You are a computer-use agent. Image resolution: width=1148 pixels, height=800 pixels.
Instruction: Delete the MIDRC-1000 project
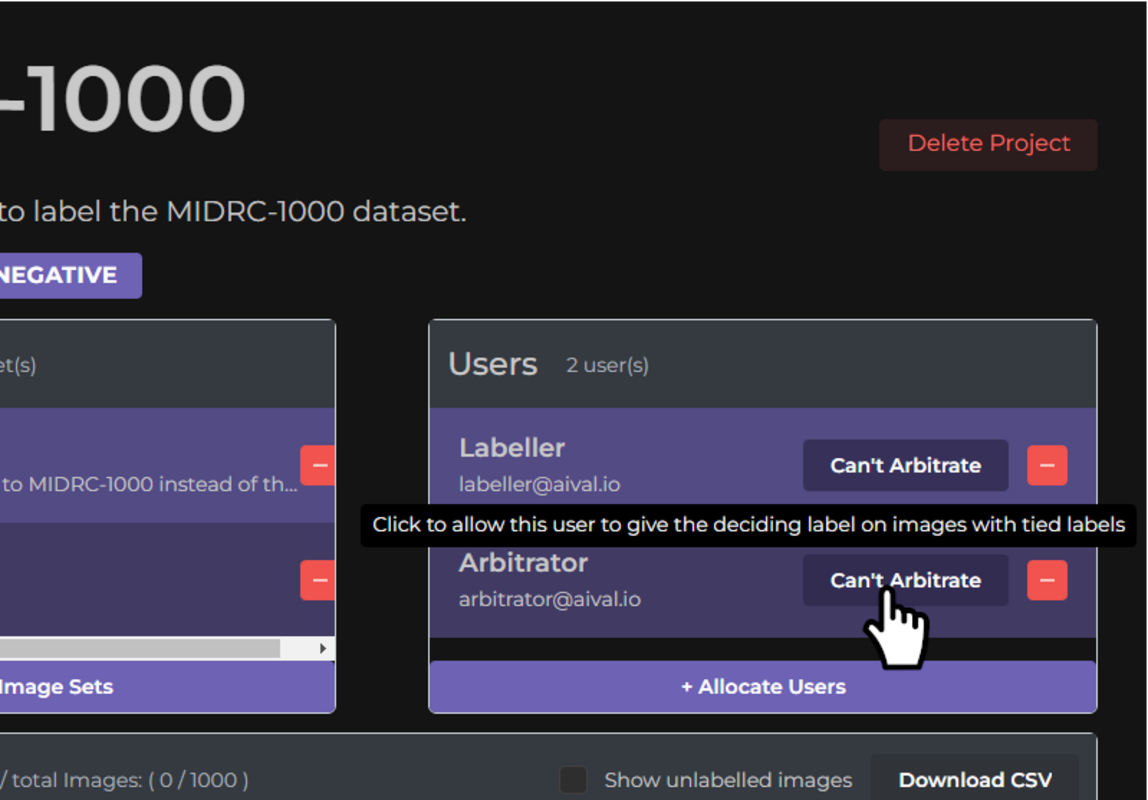(988, 144)
